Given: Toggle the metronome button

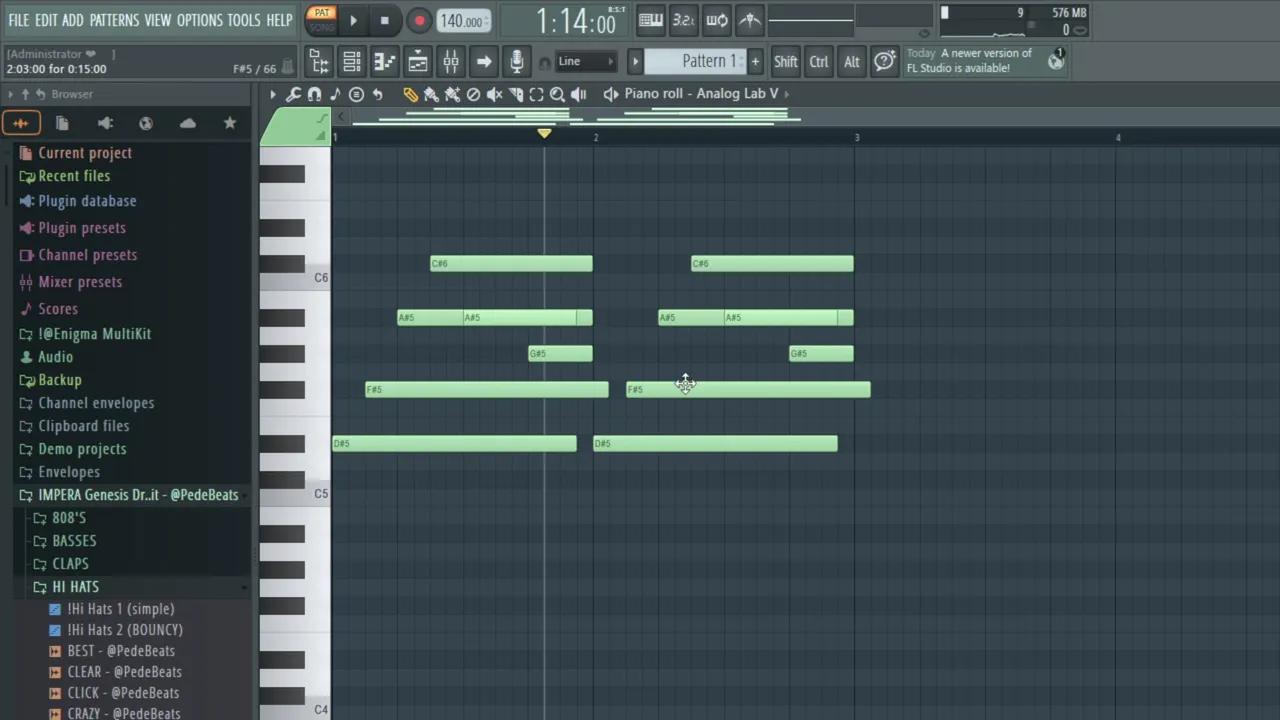Looking at the screenshot, I should coord(750,20).
